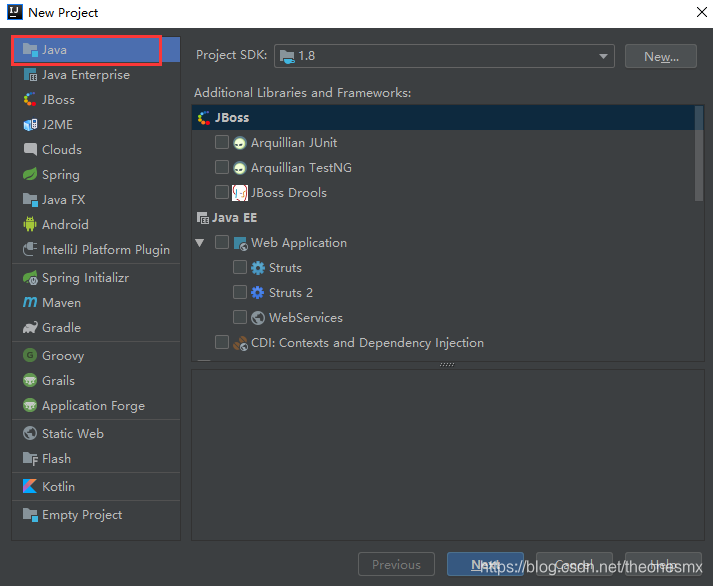Open the Project SDK dropdown
713x586 pixels.
(x=444, y=56)
